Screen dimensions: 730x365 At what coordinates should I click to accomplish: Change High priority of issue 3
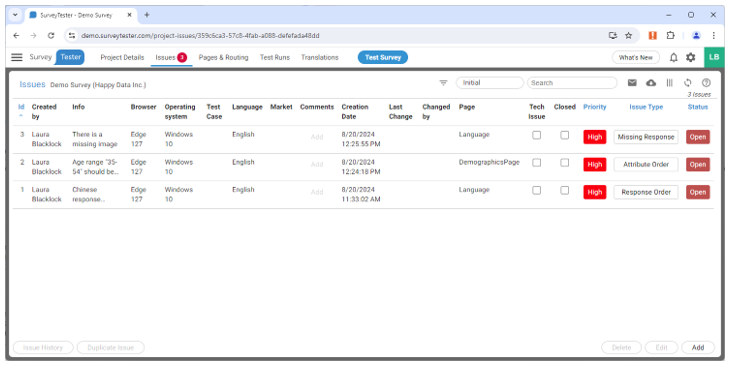(595, 137)
